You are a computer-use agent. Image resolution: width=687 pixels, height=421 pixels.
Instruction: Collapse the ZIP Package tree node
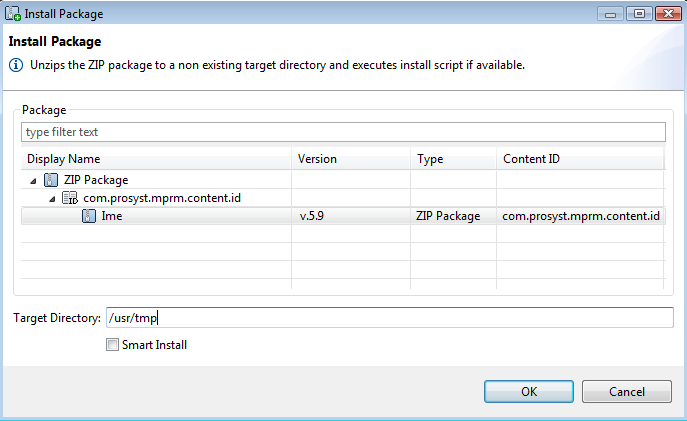click(x=33, y=180)
